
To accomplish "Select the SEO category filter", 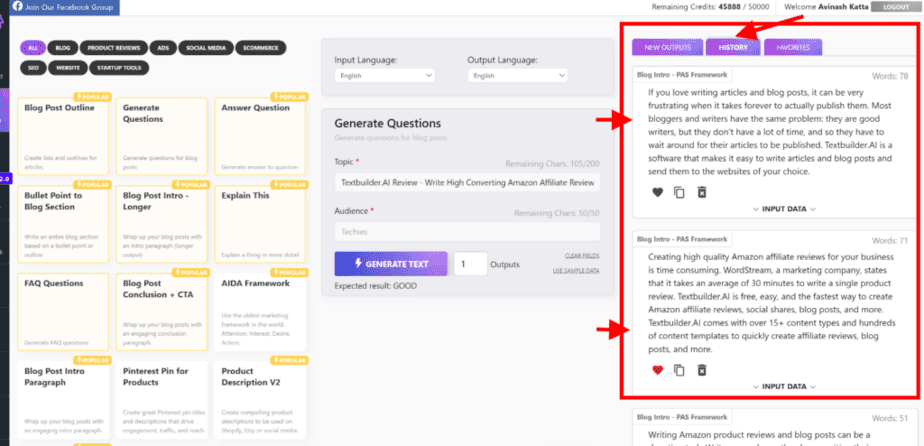I will coord(33,68).
